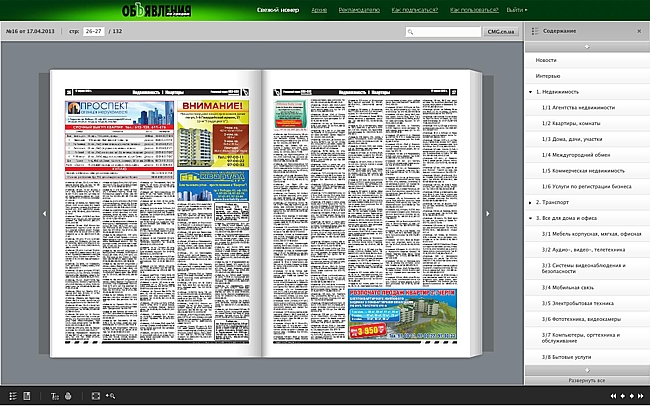Click the print icon in bottom toolbar

pos(69,396)
